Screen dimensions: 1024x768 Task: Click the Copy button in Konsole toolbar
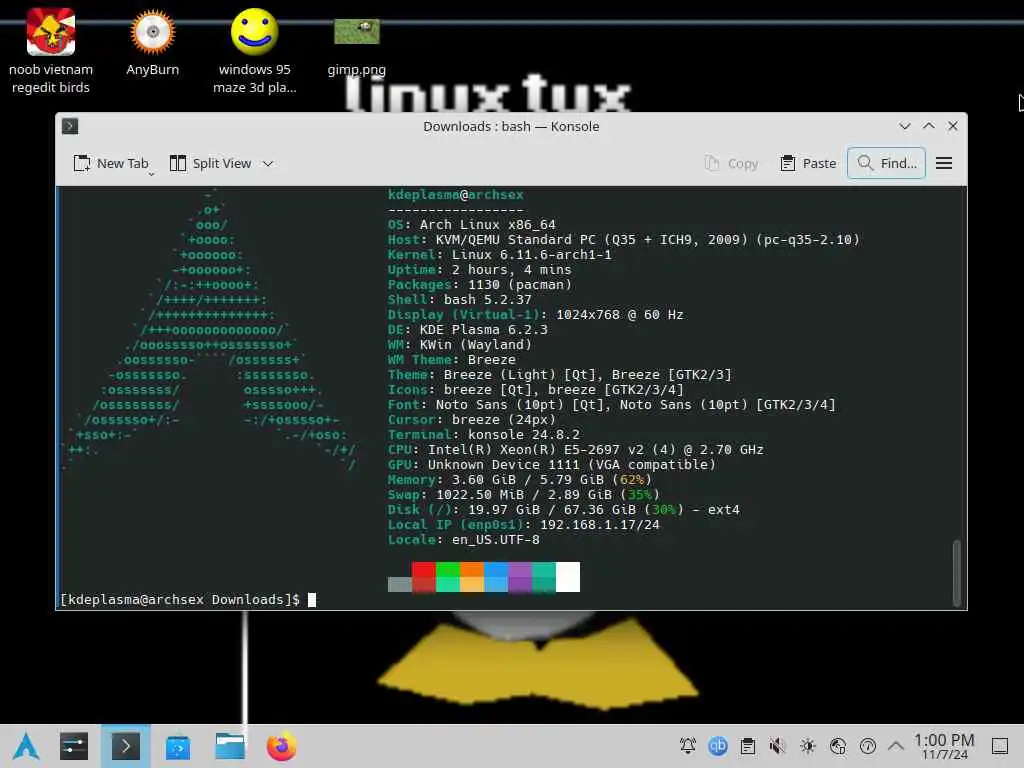pos(731,163)
